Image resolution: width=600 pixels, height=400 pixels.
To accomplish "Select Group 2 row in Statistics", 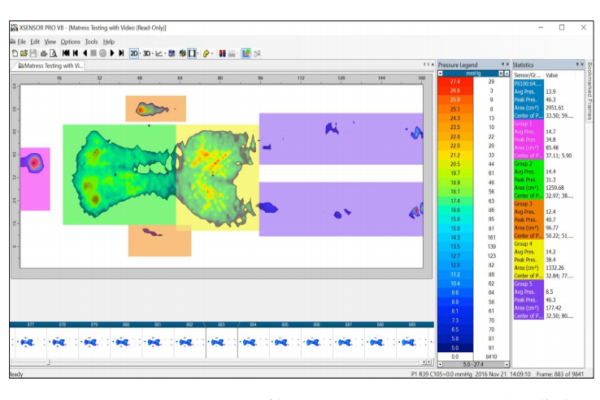I will (525, 162).
